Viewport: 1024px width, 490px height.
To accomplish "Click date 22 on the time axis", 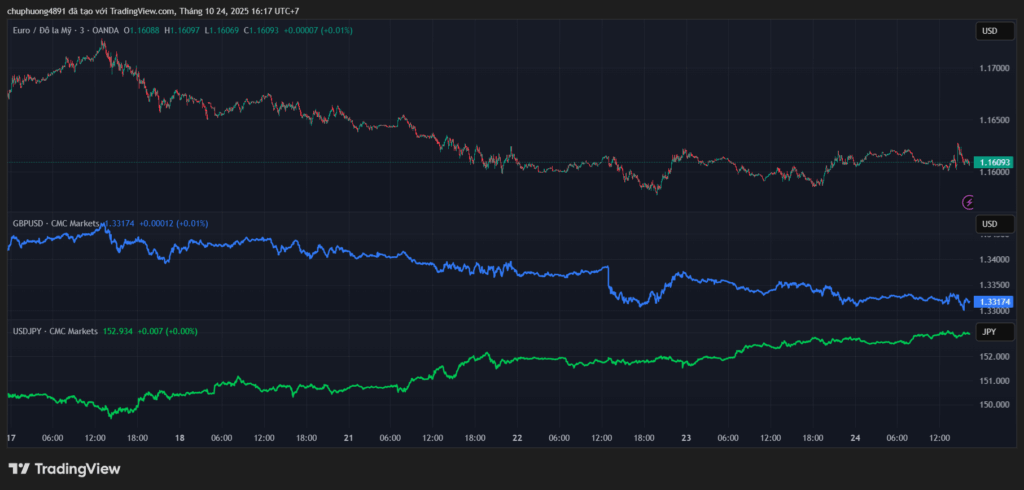I will [517, 438].
